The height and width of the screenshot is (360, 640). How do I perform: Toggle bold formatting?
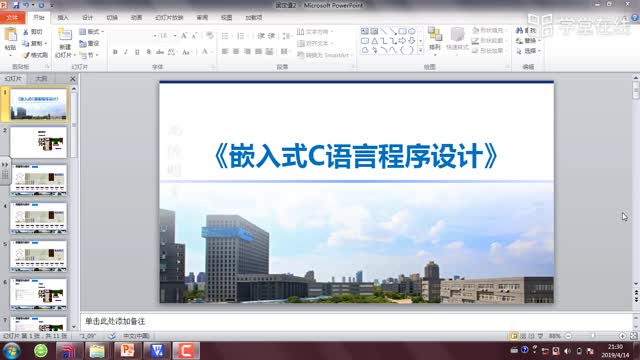click(115, 52)
